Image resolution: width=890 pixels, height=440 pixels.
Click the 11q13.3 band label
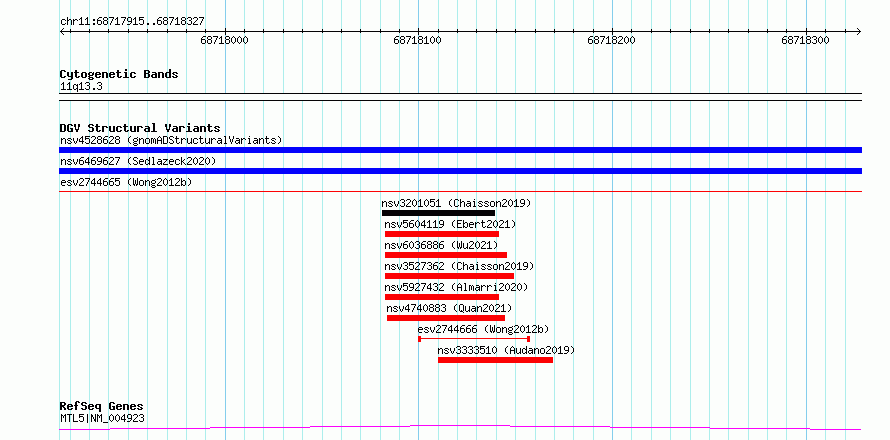pyautogui.click(x=81, y=87)
